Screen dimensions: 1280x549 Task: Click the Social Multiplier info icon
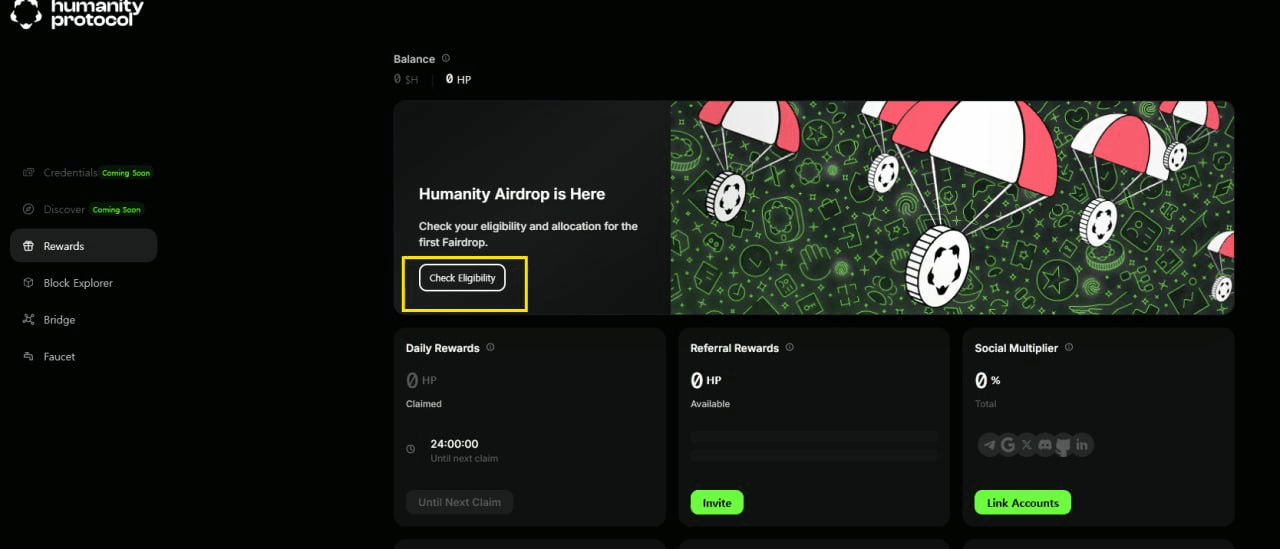[x=1069, y=347]
